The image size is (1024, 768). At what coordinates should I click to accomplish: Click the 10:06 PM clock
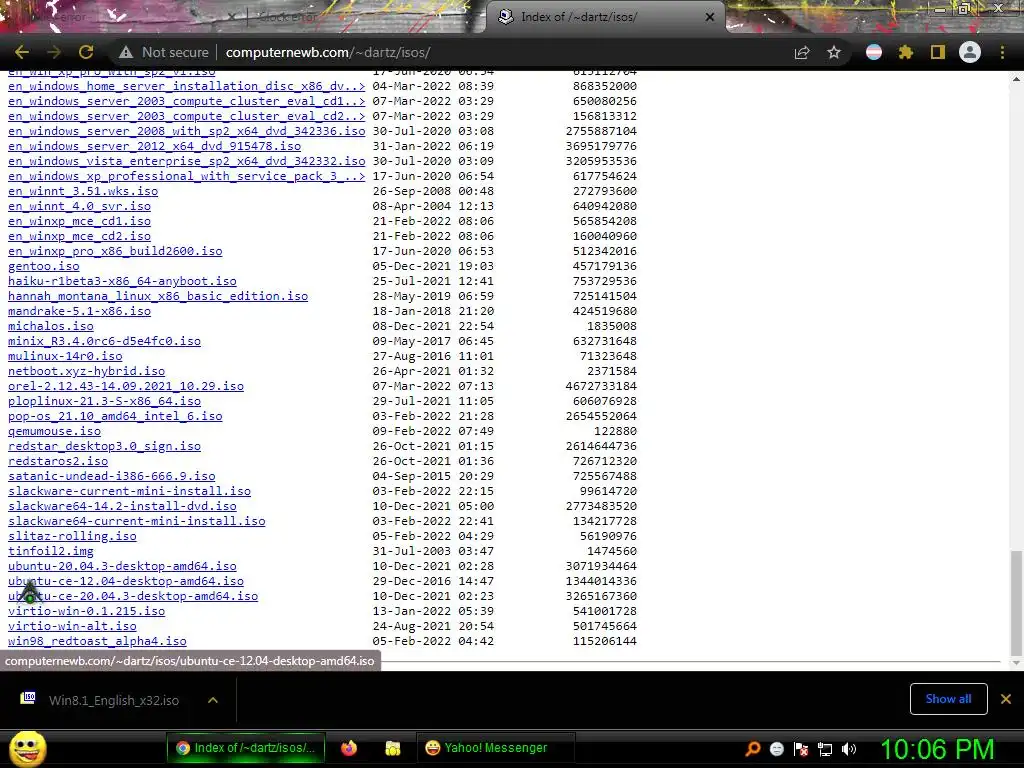coord(937,749)
